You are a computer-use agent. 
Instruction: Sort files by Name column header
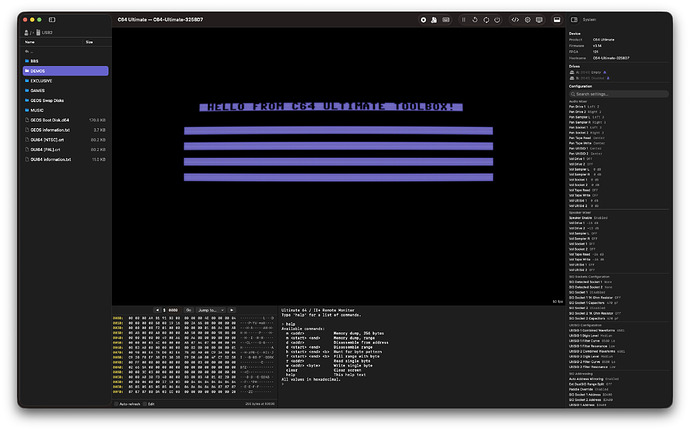coord(30,42)
